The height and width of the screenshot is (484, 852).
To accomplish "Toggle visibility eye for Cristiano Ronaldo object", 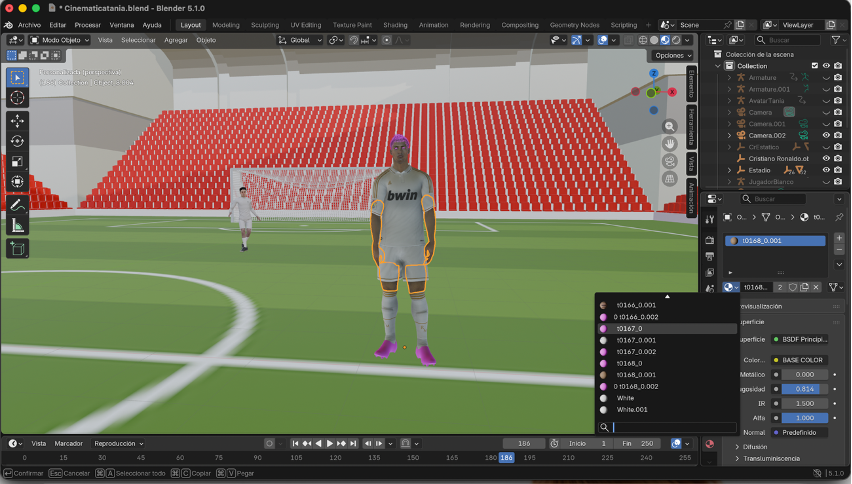I will coord(826,158).
